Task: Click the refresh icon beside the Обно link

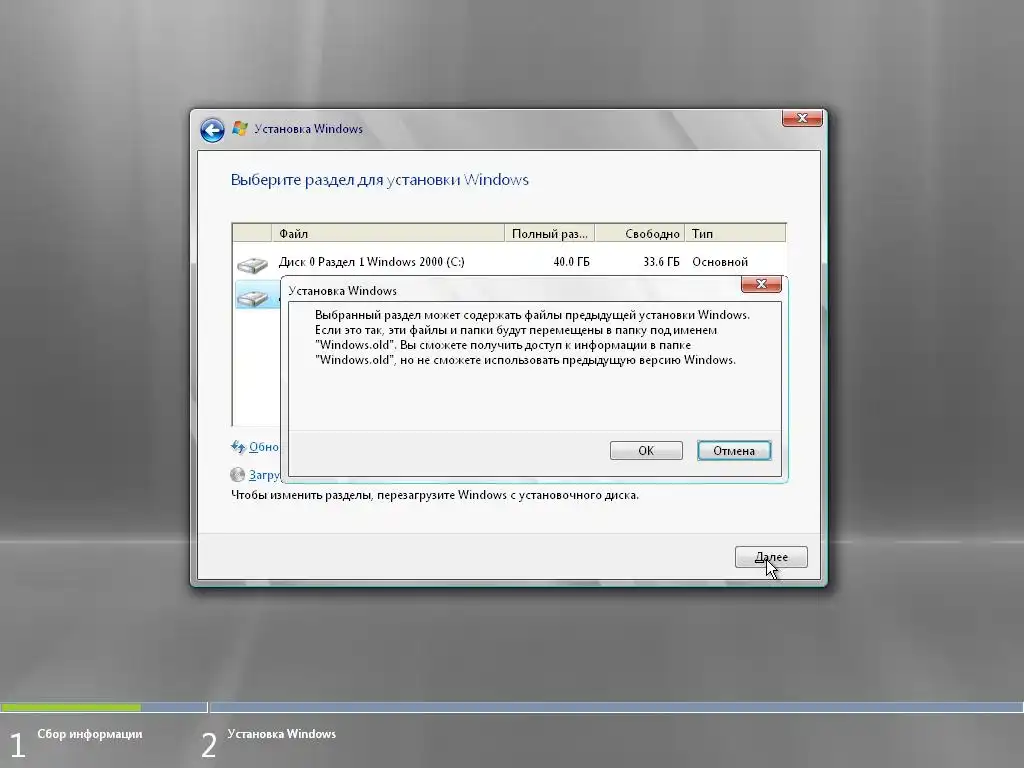Action: coord(238,447)
